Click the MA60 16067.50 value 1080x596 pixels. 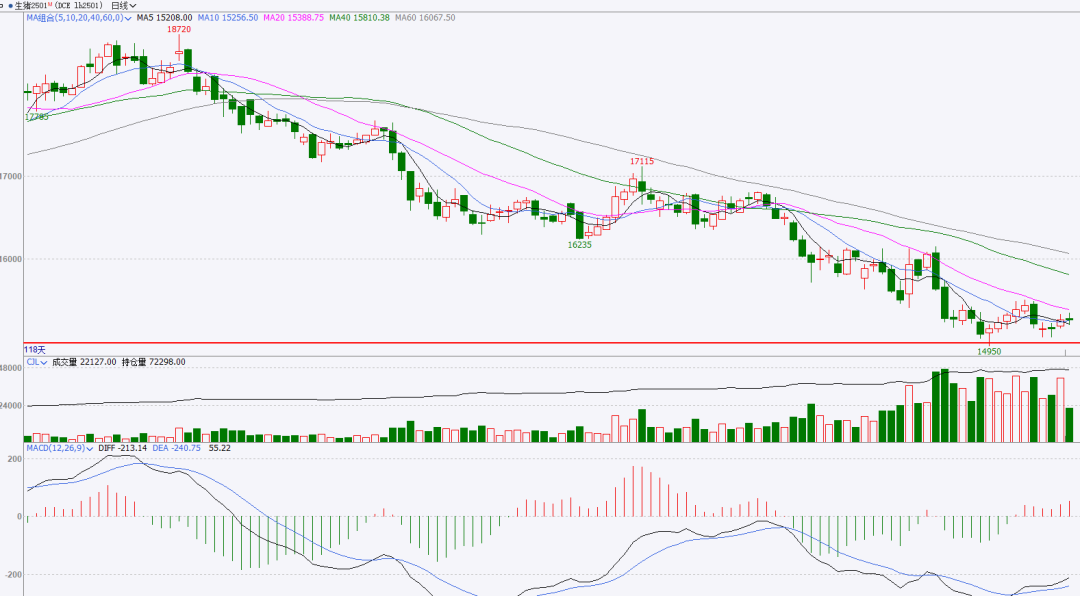425,18
